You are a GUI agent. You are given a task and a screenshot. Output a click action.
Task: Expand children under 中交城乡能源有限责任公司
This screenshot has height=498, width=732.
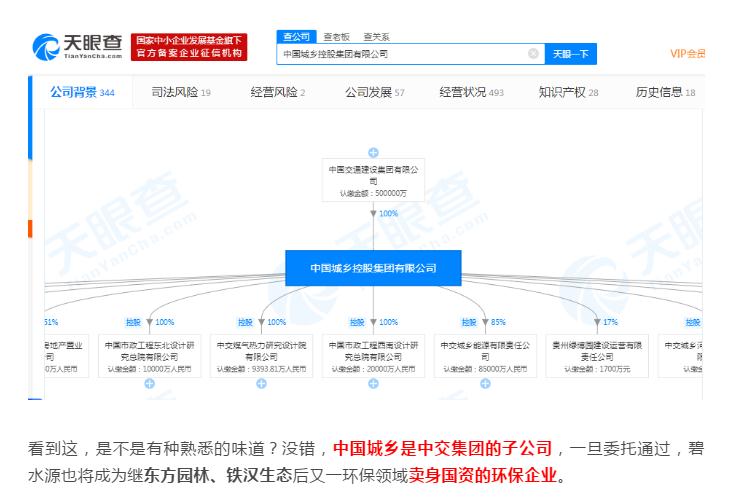(486, 384)
